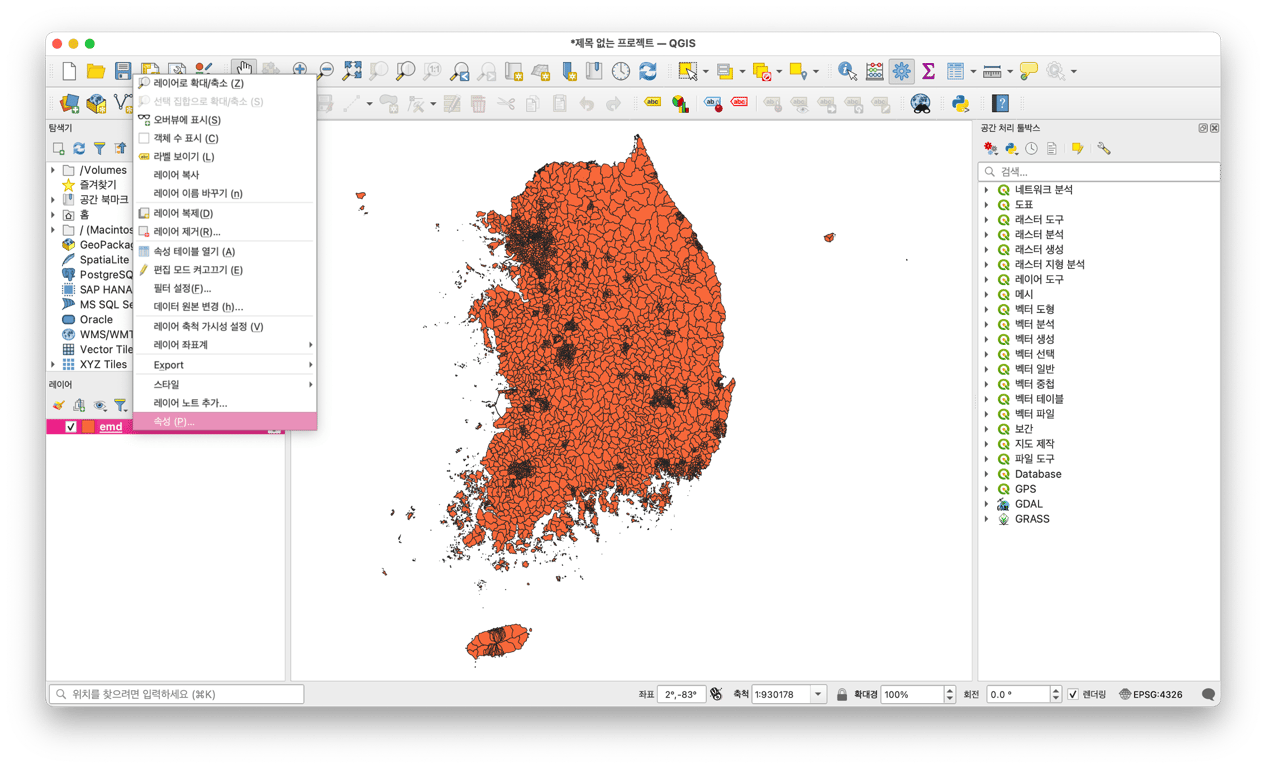Click the Refresh map icon
The image size is (1267, 768).
tap(648, 71)
